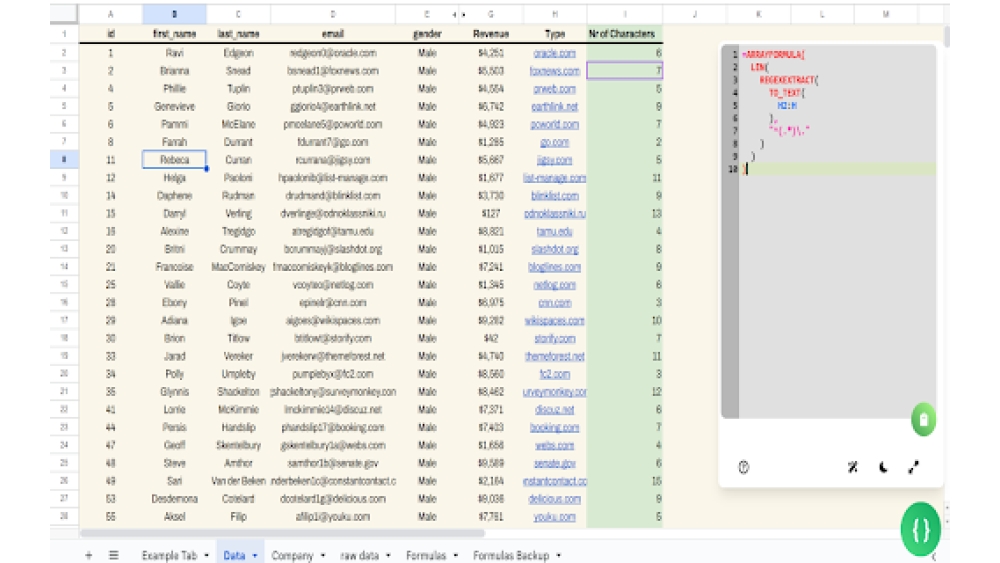Viewport: 1000px width, 563px height.
Task: Click the magic wand format icon
Action: pyautogui.click(x=853, y=467)
